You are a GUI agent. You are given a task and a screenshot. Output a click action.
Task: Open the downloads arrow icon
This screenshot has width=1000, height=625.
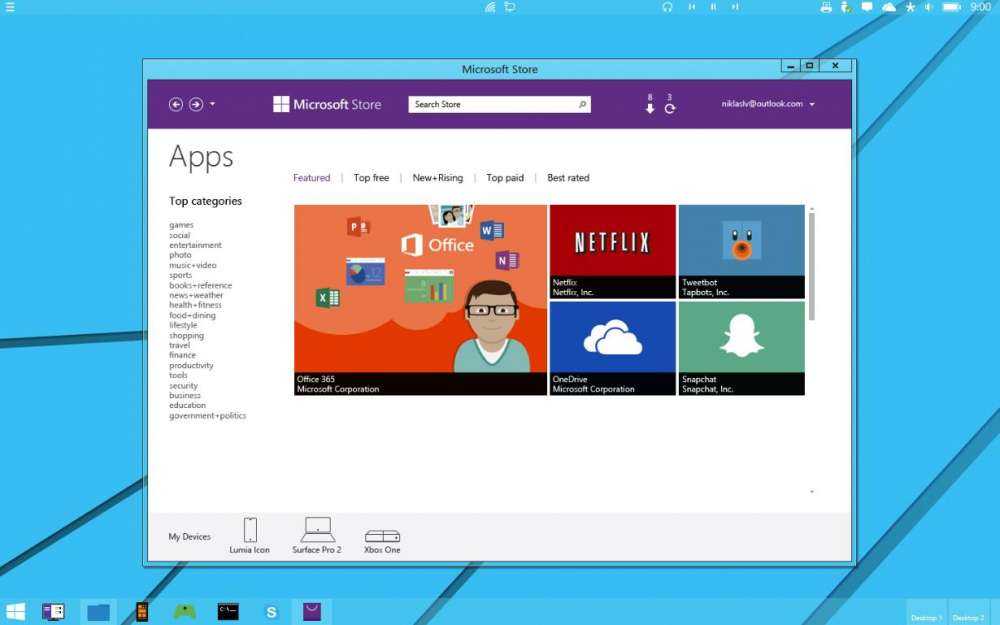650,108
